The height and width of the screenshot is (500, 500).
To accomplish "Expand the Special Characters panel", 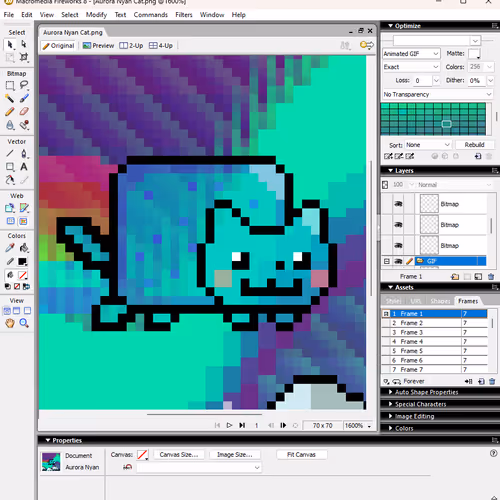I will click(391, 404).
